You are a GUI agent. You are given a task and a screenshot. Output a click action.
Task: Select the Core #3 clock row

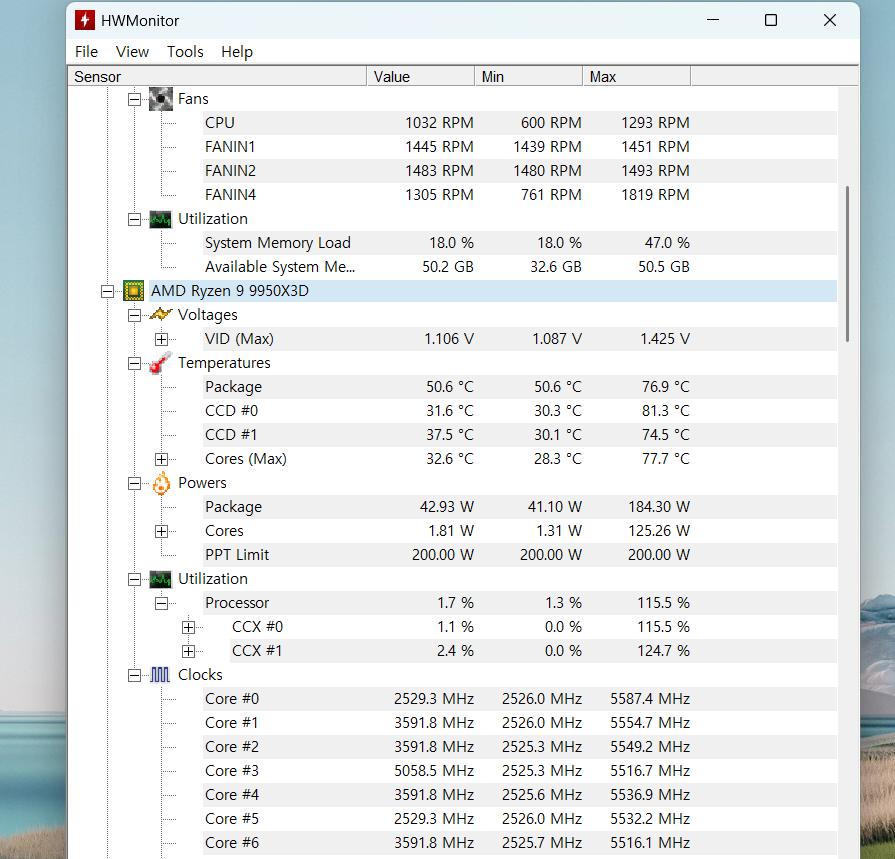520,771
